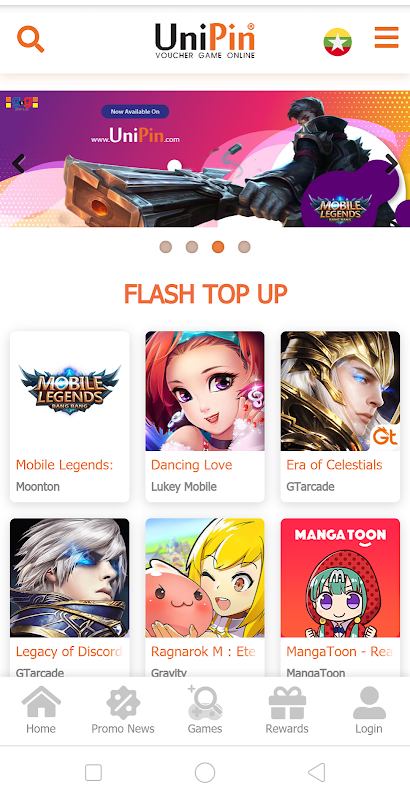Open the Dancing Love game card
Screen dimensions: 410x800
pos(205,416)
